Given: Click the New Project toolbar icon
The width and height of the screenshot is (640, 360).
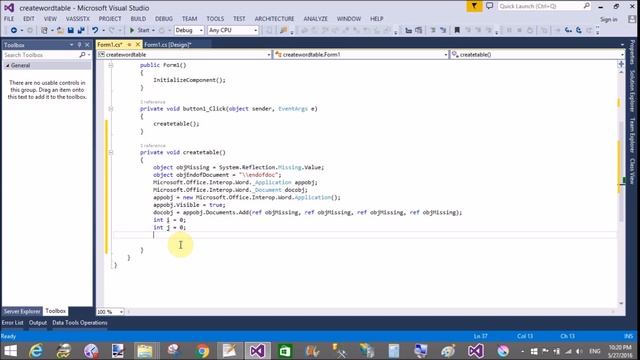Looking at the screenshot, I should click(44, 30).
